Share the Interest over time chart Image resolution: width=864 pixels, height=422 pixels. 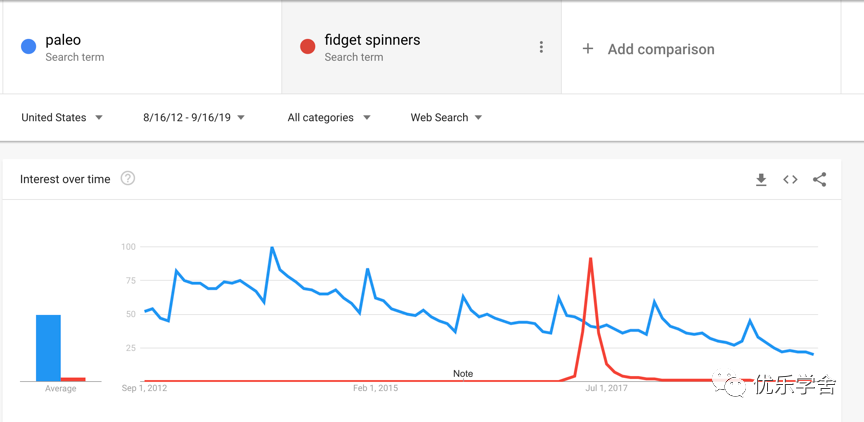(819, 180)
